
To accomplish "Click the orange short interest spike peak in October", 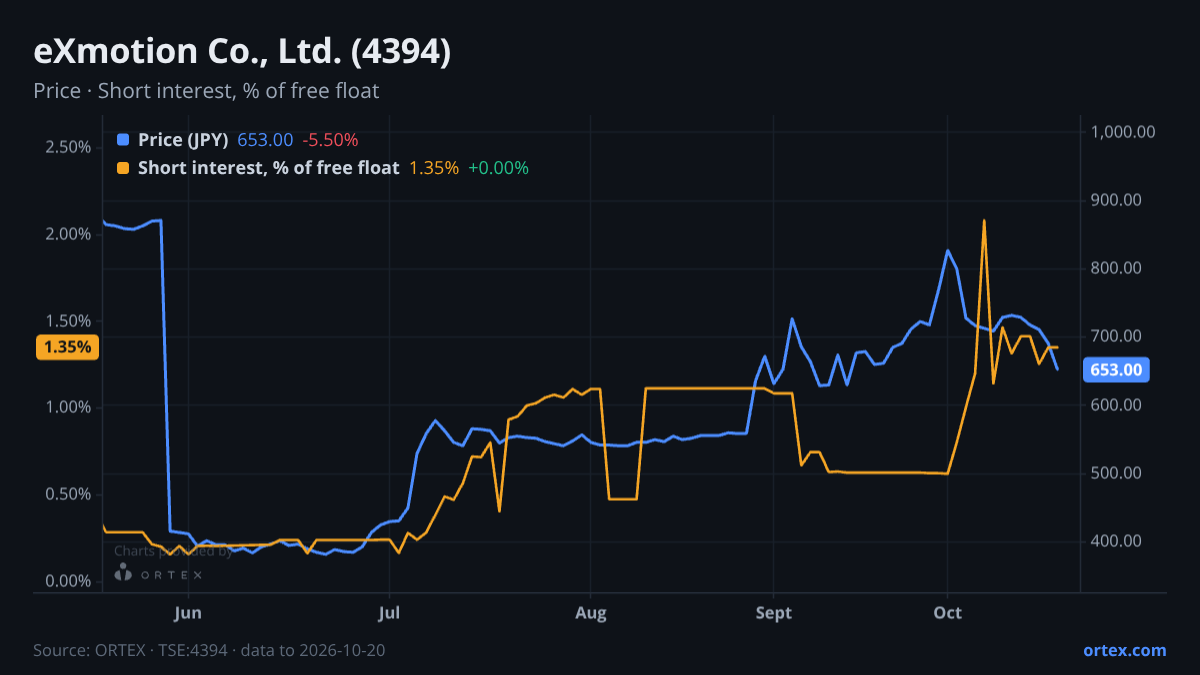I will coord(984,221).
